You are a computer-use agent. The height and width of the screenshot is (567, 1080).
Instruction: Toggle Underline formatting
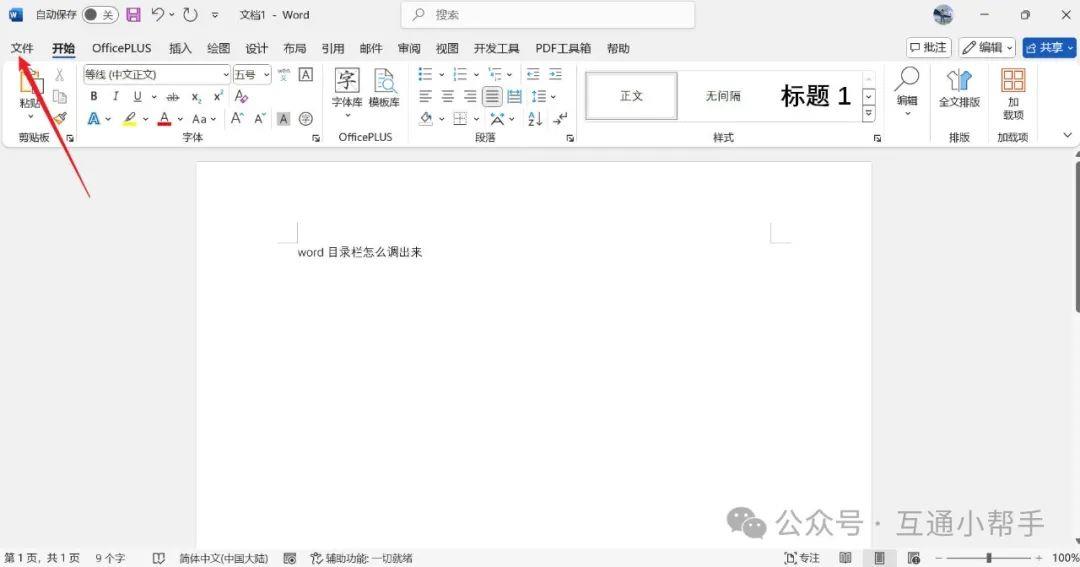click(138, 96)
